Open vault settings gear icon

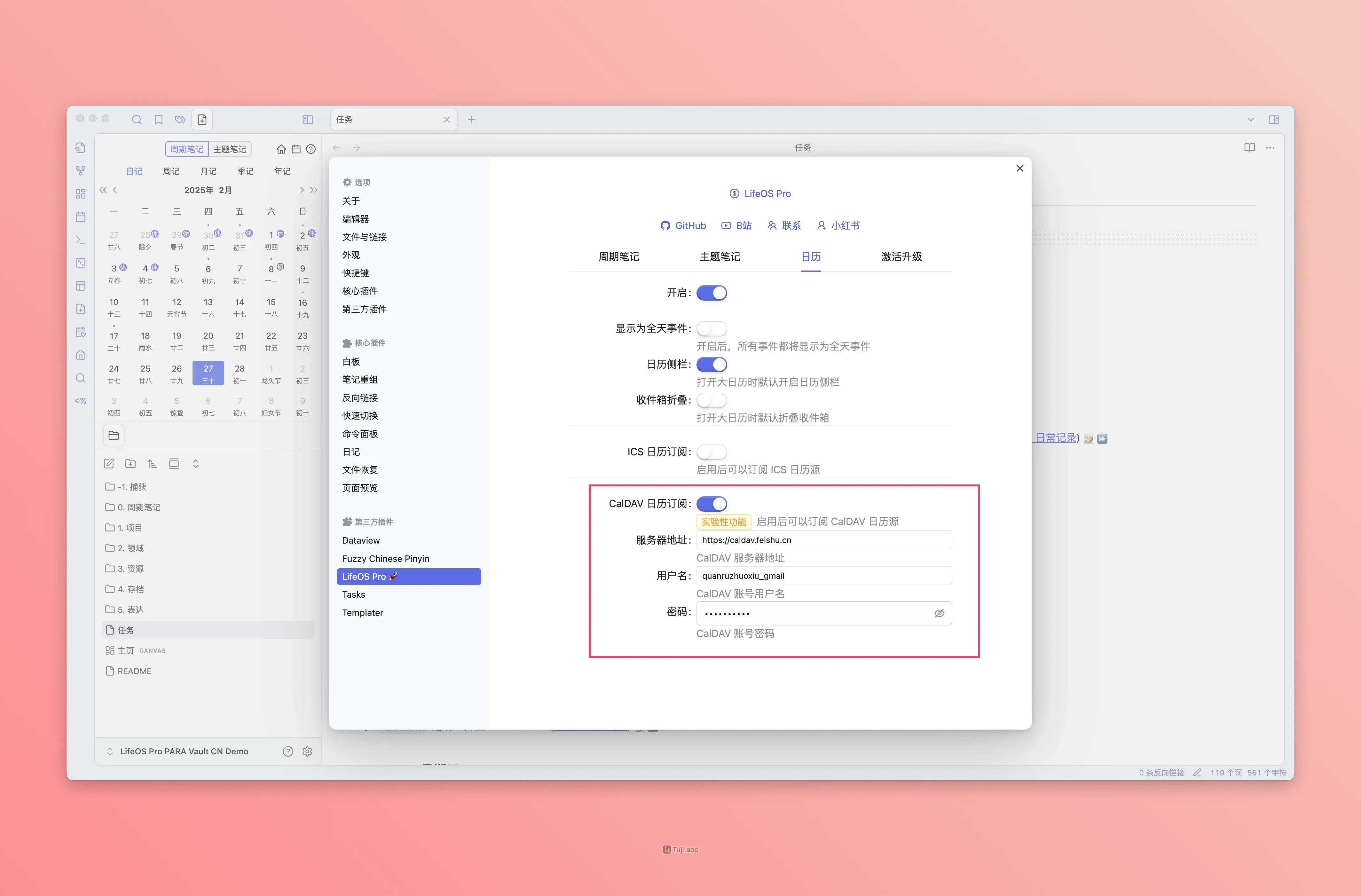click(307, 751)
